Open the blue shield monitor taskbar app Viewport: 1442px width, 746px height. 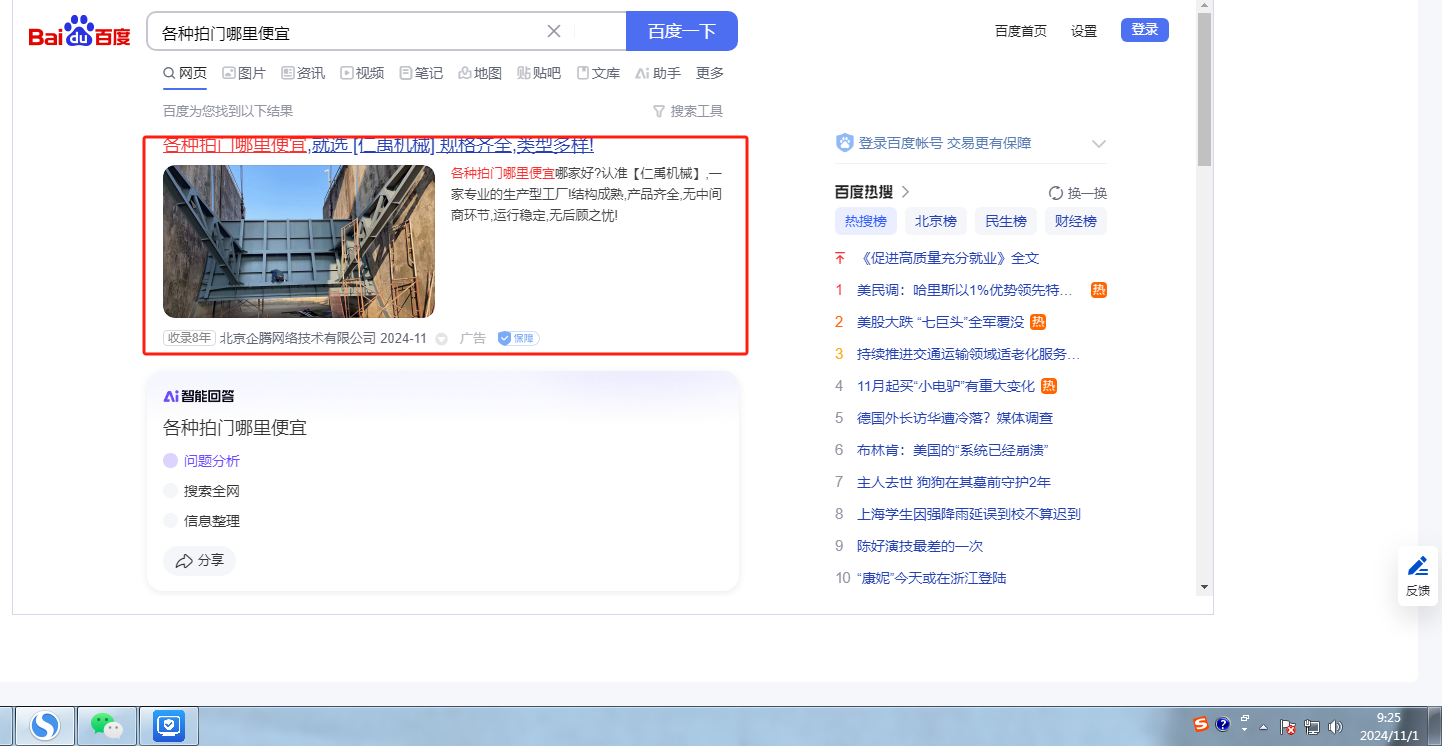click(x=169, y=725)
